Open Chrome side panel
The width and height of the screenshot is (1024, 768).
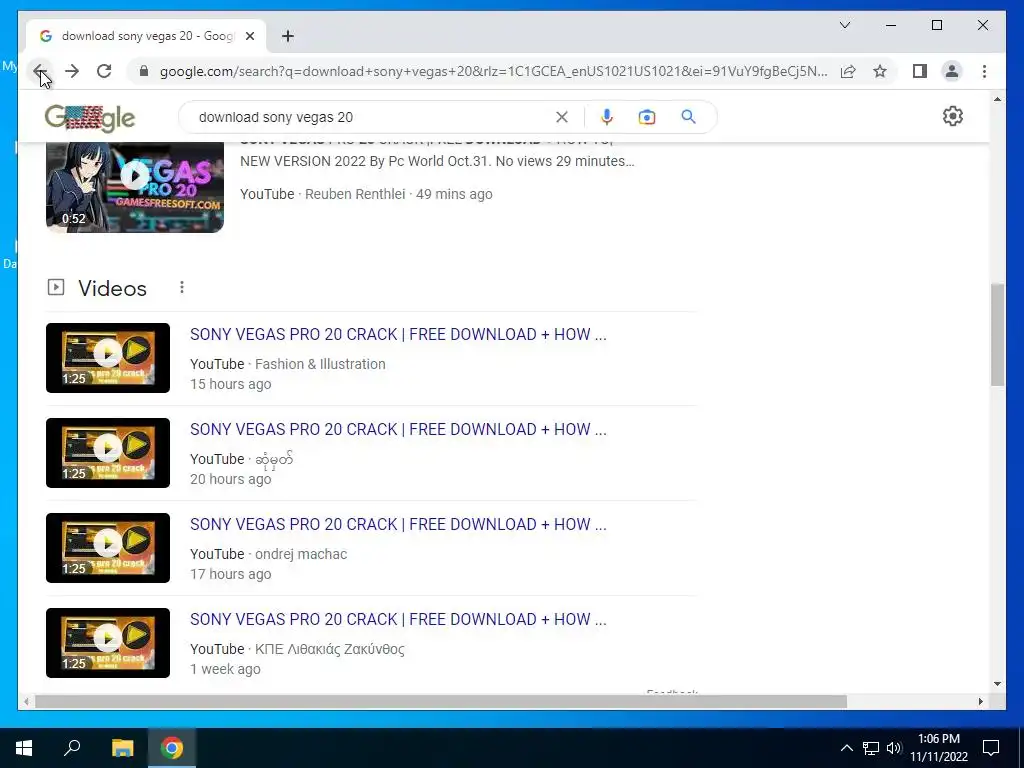(x=920, y=71)
